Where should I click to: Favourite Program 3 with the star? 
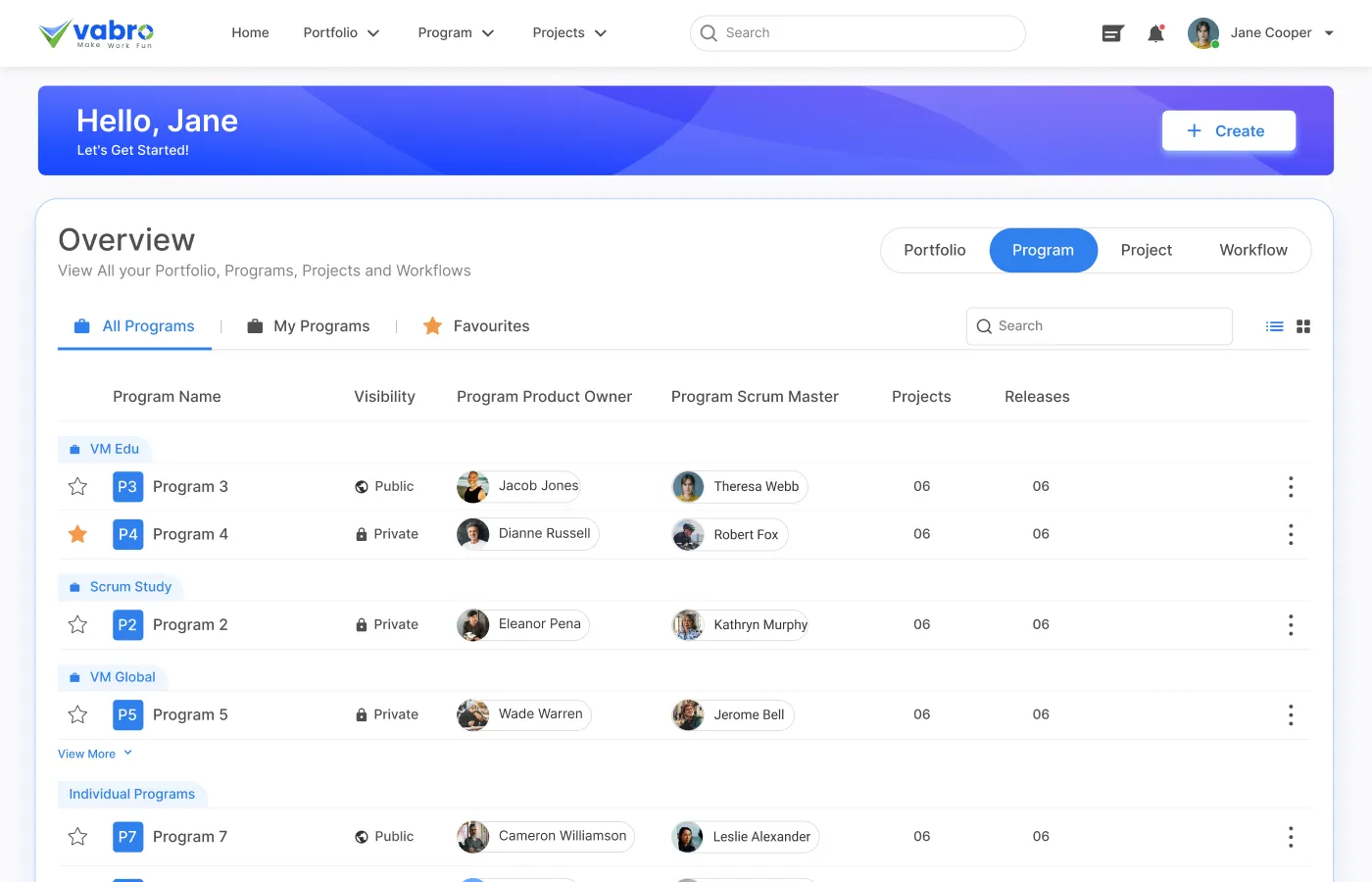point(78,487)
